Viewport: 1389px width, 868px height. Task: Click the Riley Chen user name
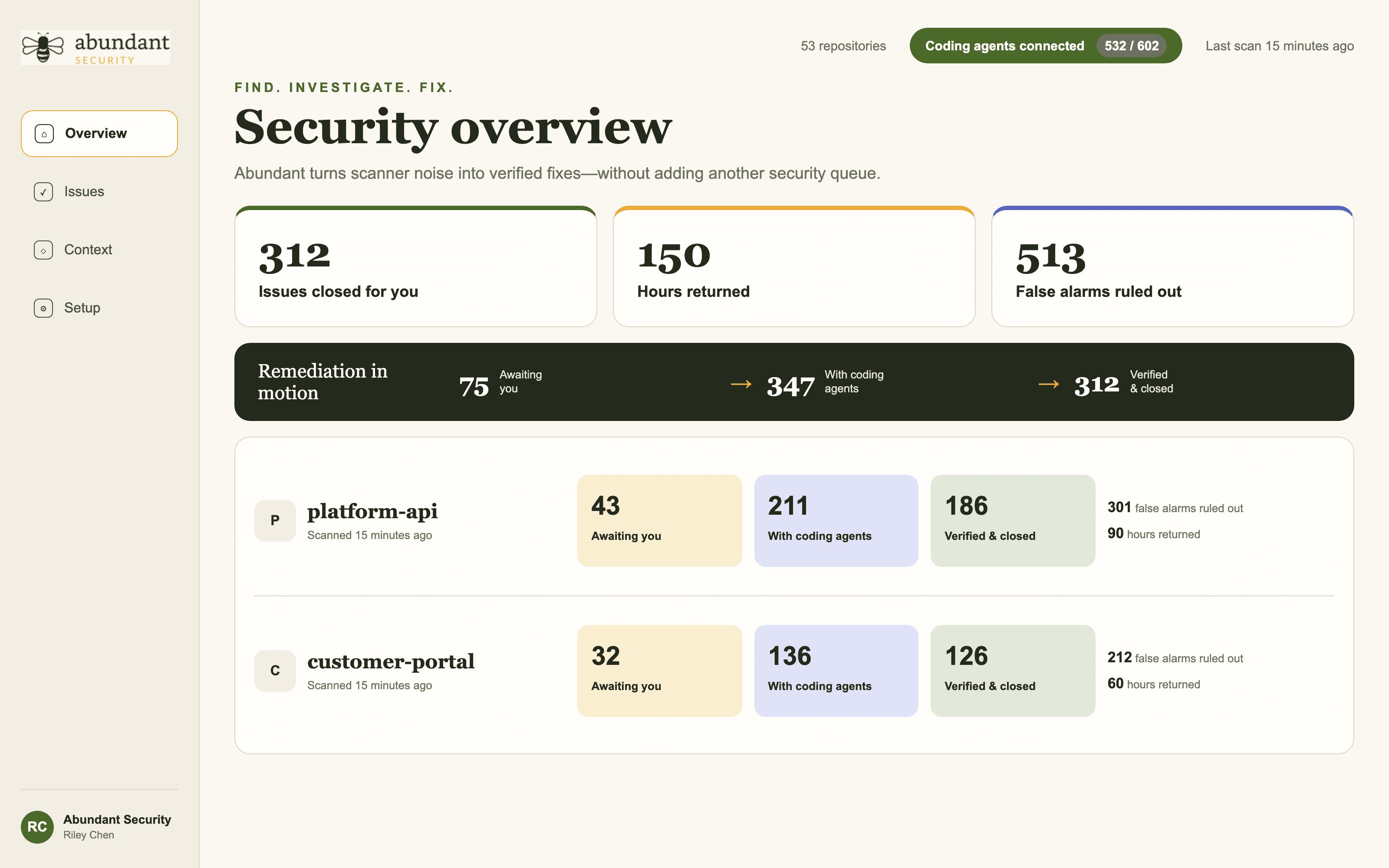tap(89, 835)
